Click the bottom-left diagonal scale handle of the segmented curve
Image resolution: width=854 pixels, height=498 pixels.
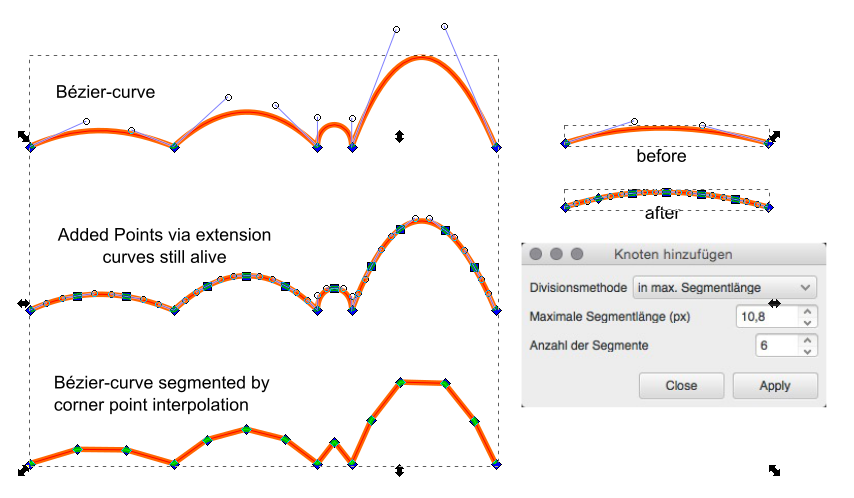point(24,469)
